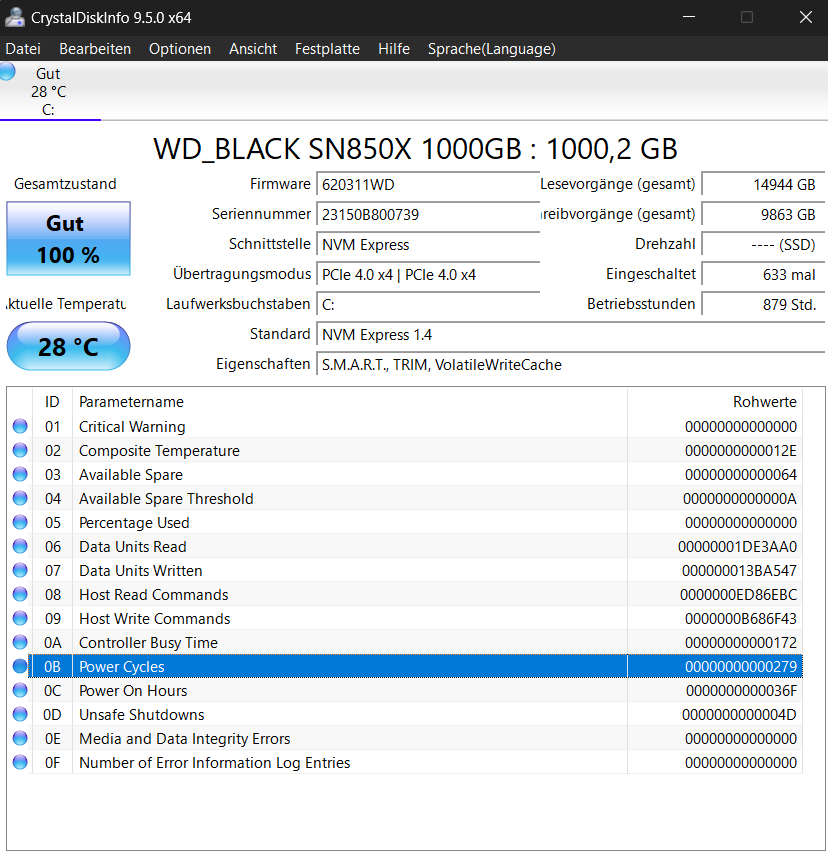Click status orb of Controller Busy Time row
The width and height of the screenshot is (828, 857).
coord(20,642)
